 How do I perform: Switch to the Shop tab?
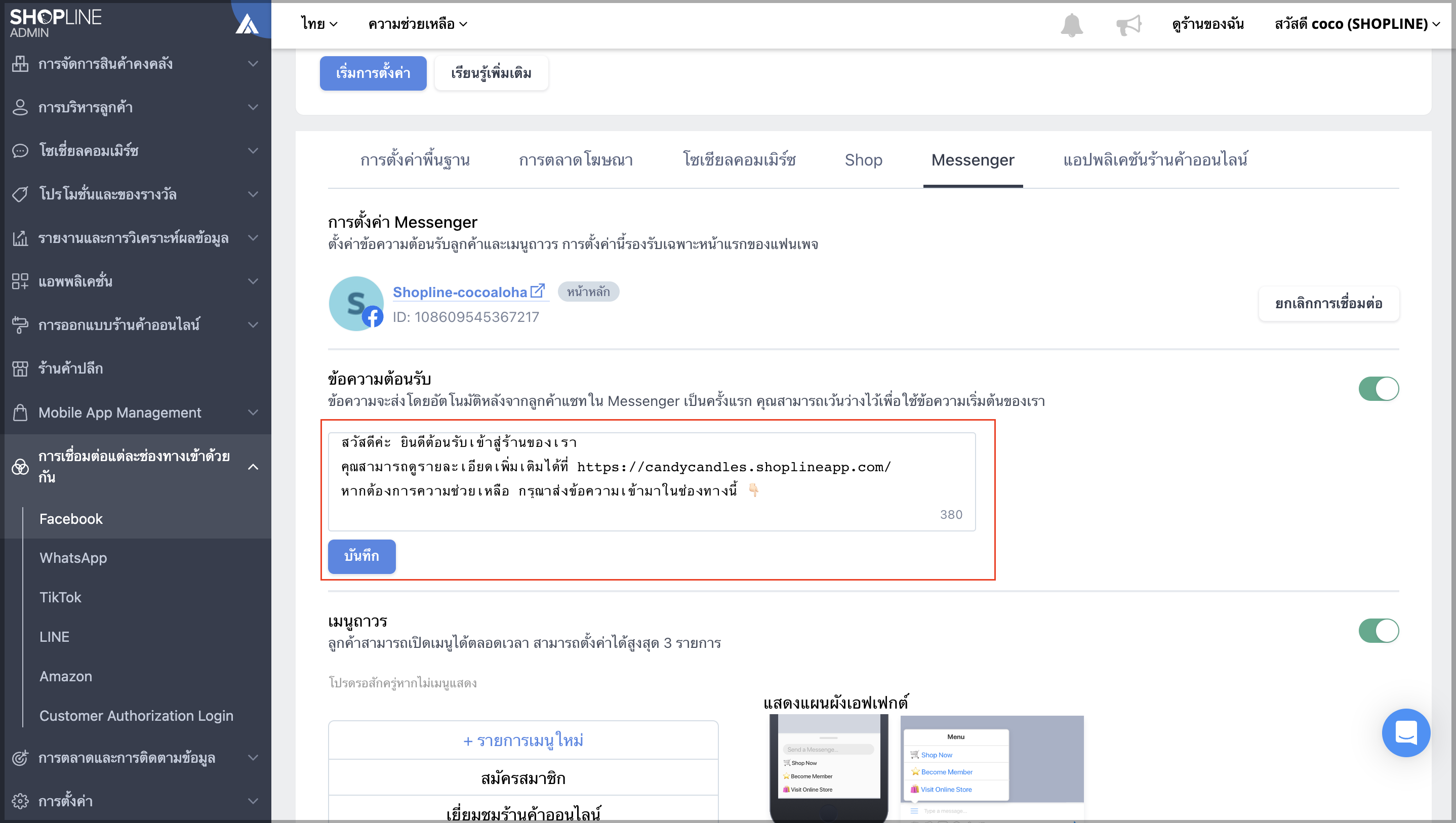[863, 160]
